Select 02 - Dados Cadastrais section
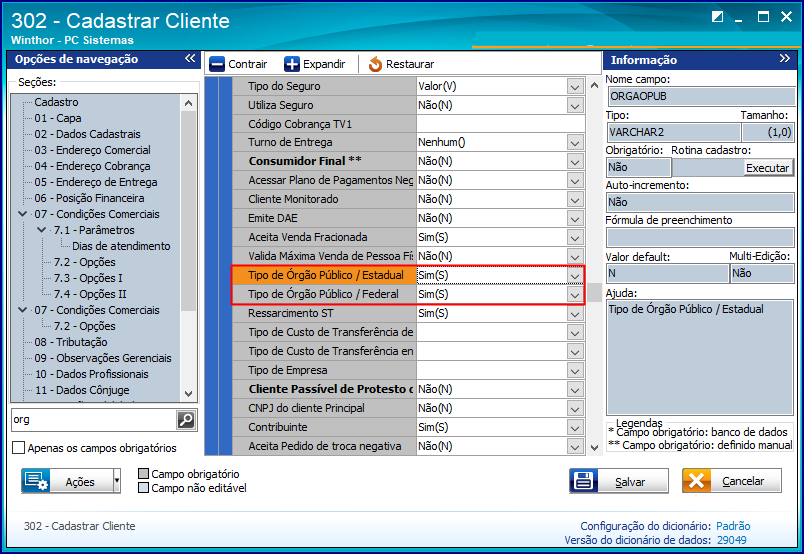 [x=87, y=134]
